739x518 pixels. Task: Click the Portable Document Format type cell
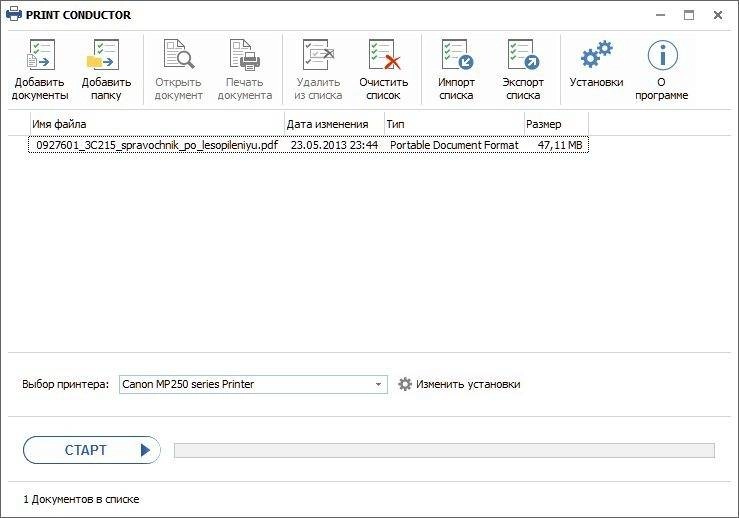[x=454, y=145]
